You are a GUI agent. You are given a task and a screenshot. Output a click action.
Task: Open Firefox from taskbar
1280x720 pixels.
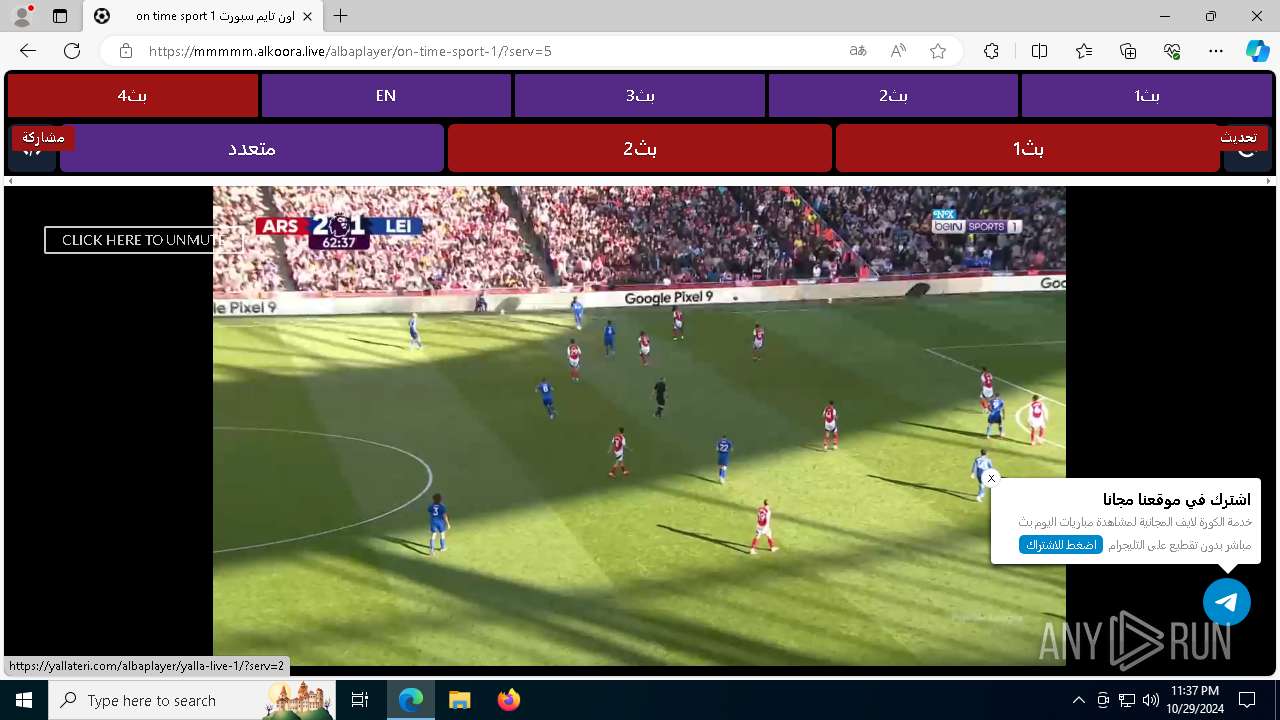(x=508, y=700)
